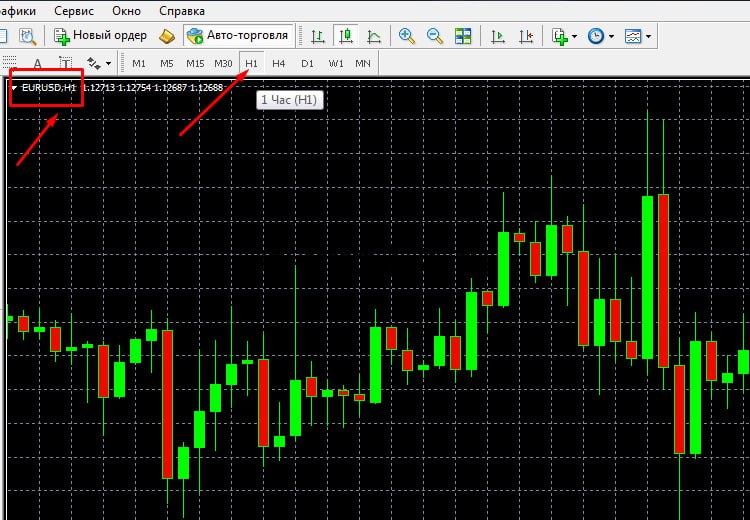Zoom in on the chart
The height and width of the screenshot is (520, 750).
click(x=407, y=36)
